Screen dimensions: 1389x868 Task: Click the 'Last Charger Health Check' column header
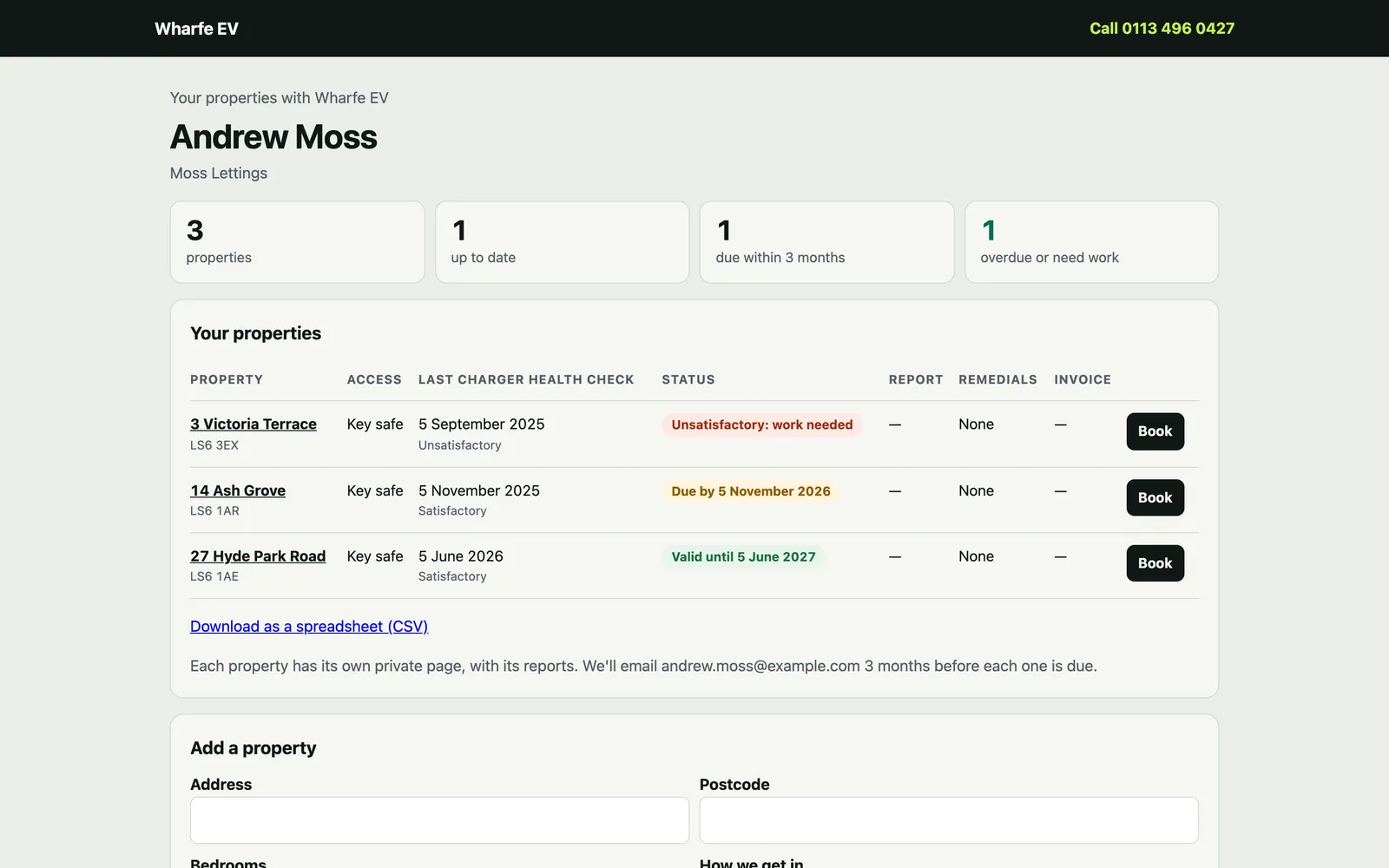(x=526, y=379)
